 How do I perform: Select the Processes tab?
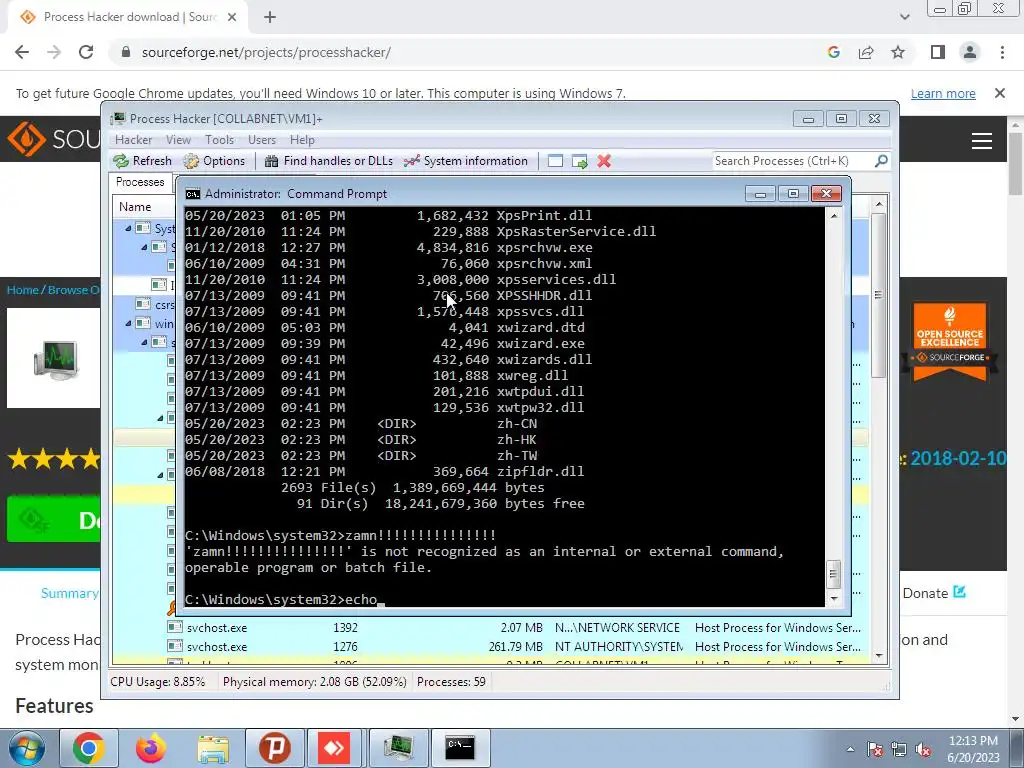pyautogui.click(x=140, y=182)
